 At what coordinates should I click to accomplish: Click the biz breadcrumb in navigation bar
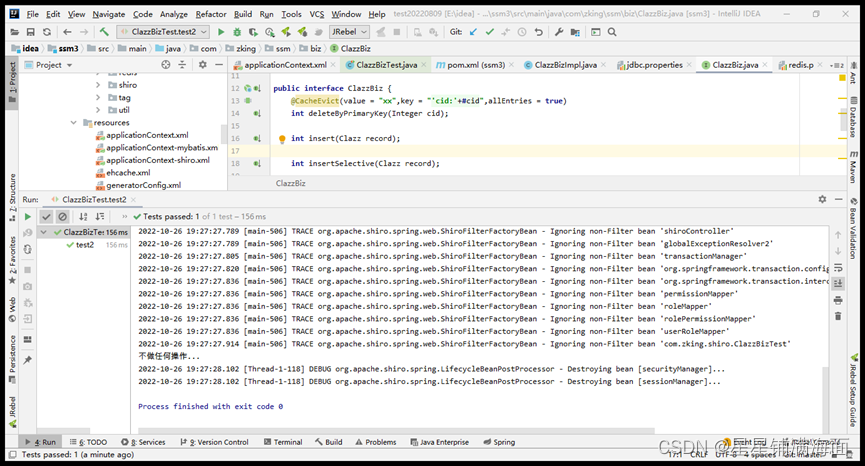coord(311,49)
